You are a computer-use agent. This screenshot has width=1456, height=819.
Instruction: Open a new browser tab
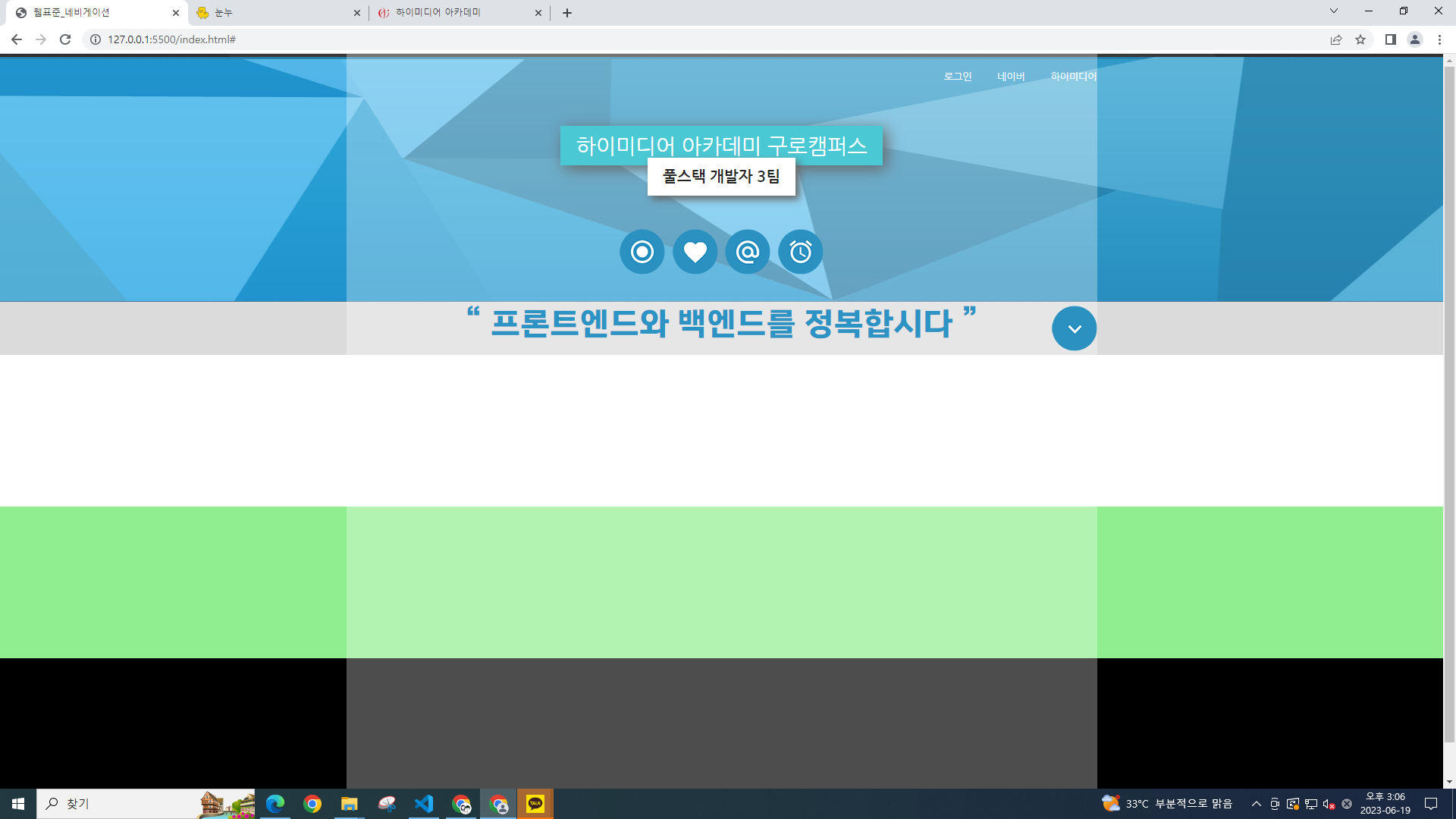[x=567, y=13]
